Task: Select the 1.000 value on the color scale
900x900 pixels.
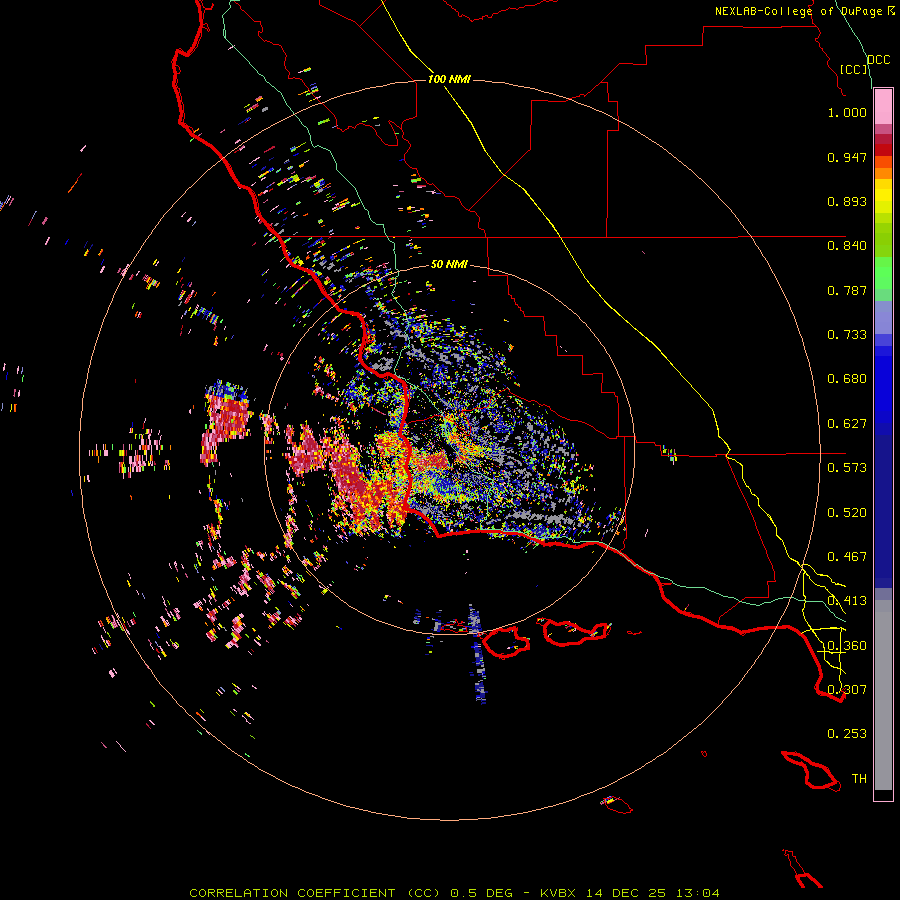Action: (847, 112)
